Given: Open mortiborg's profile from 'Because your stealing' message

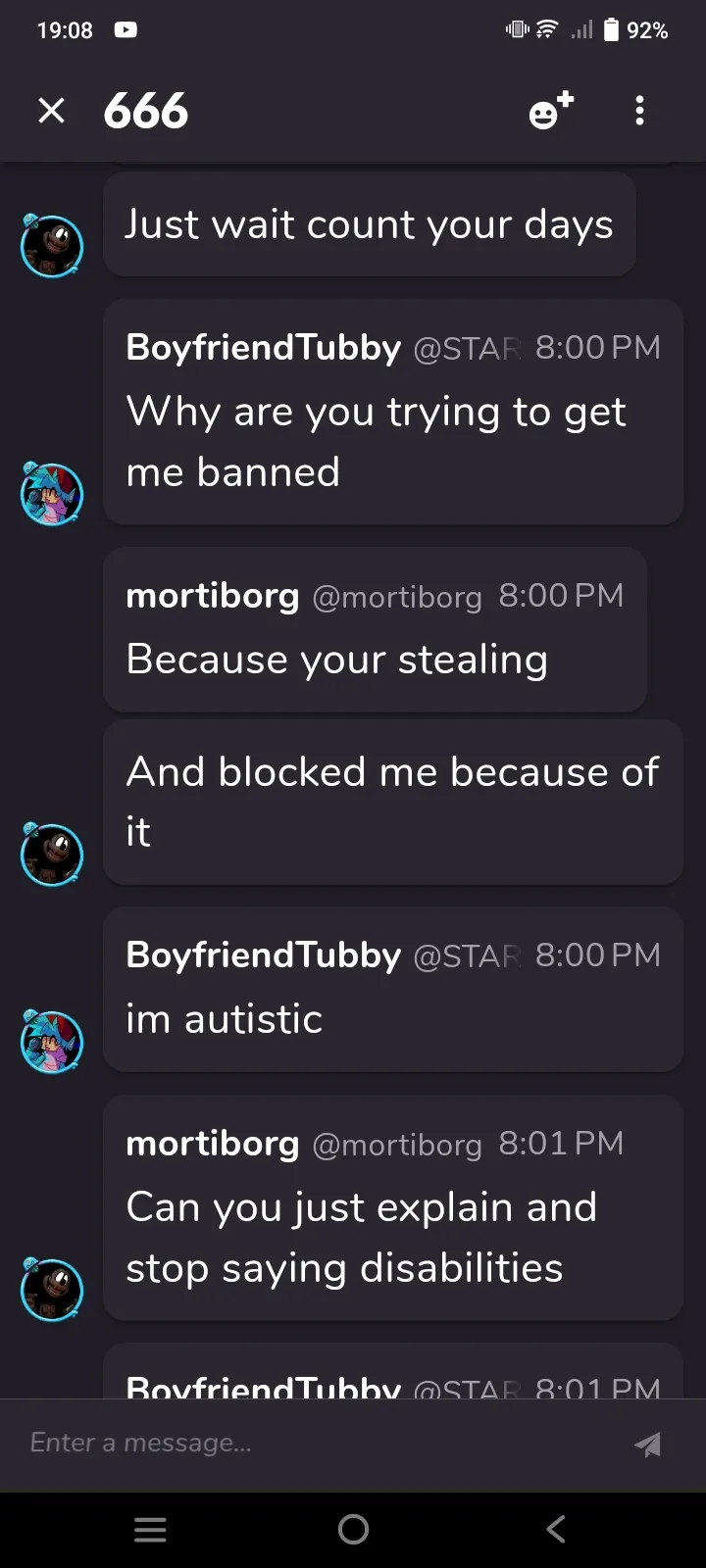Looking at the screenshot, I should click(212, 596).
